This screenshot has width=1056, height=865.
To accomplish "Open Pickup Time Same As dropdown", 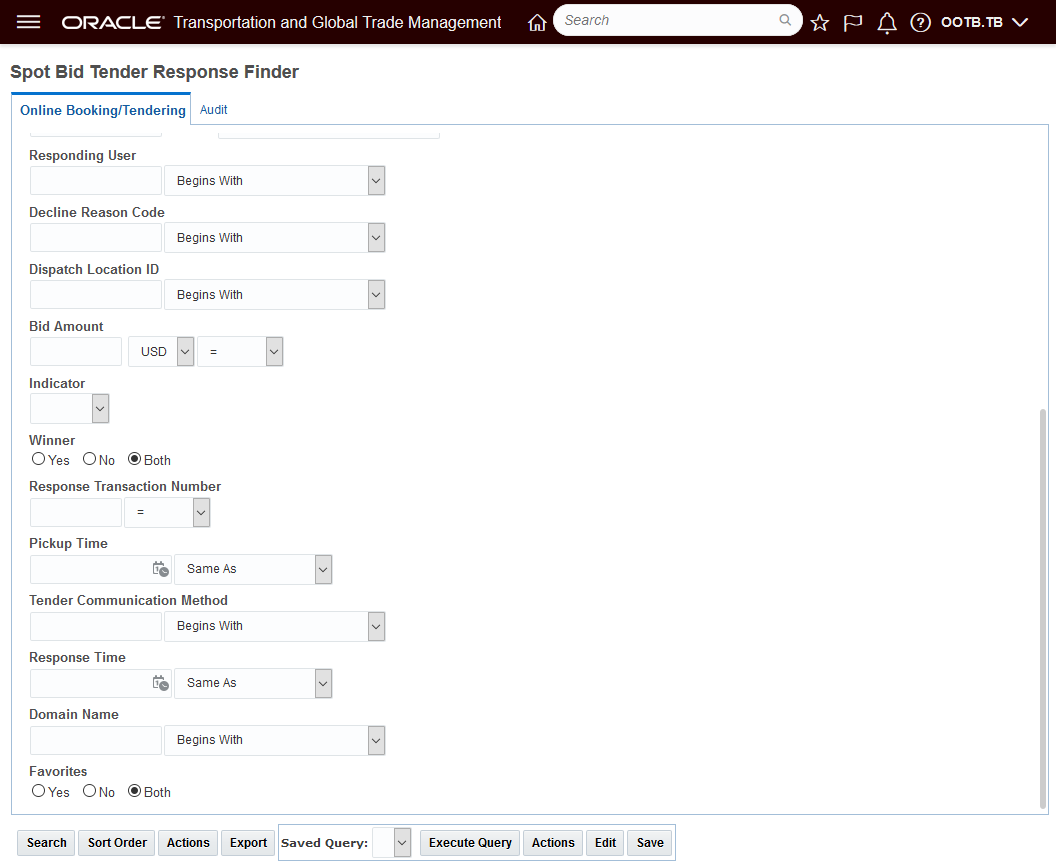I will click(253, 569).
